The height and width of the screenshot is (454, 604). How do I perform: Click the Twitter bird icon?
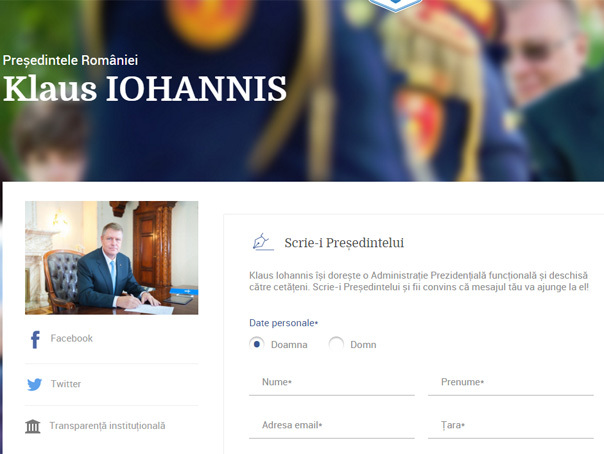pos(34,384)
